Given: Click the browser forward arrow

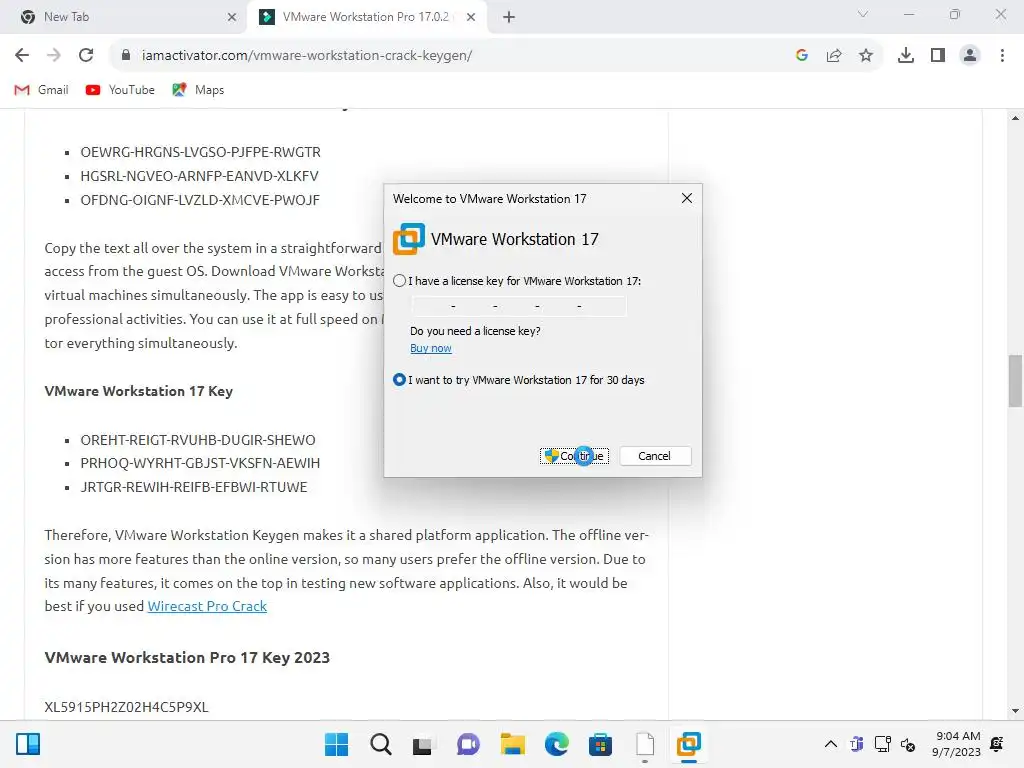Looking at the screenshot, I should point(54,56).
